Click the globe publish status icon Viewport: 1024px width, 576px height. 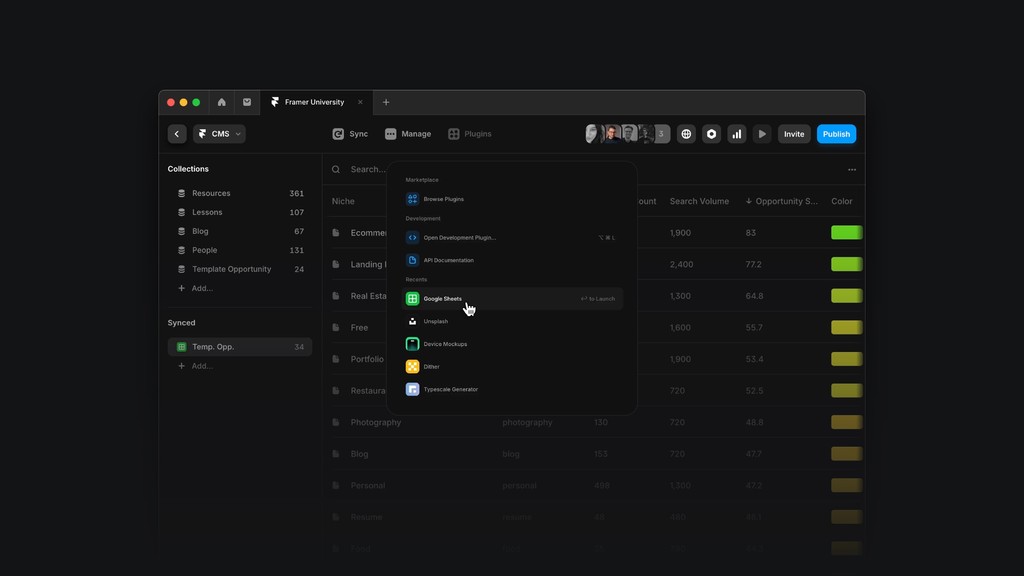(686, 133)
